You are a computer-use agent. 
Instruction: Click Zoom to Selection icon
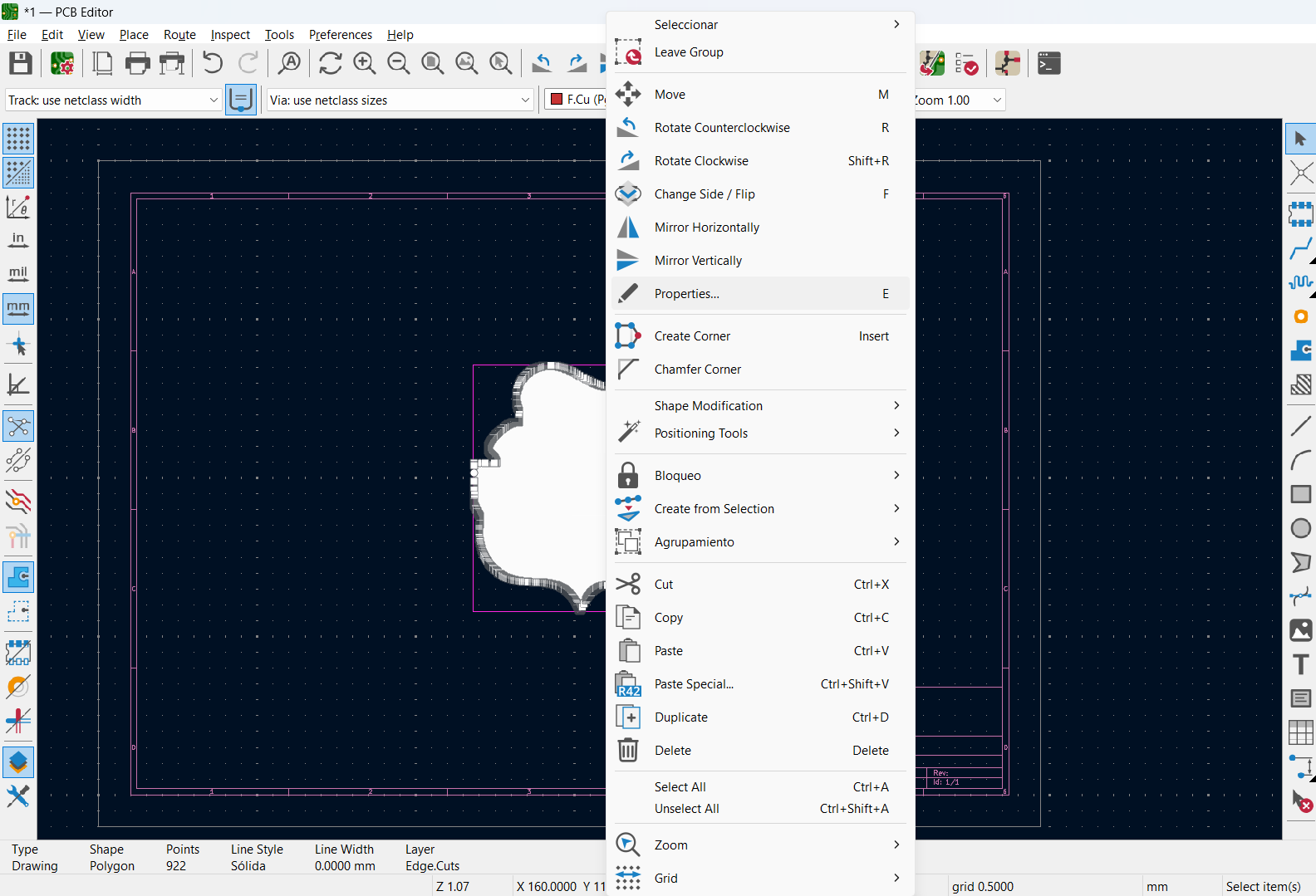(x=500, y=63)
